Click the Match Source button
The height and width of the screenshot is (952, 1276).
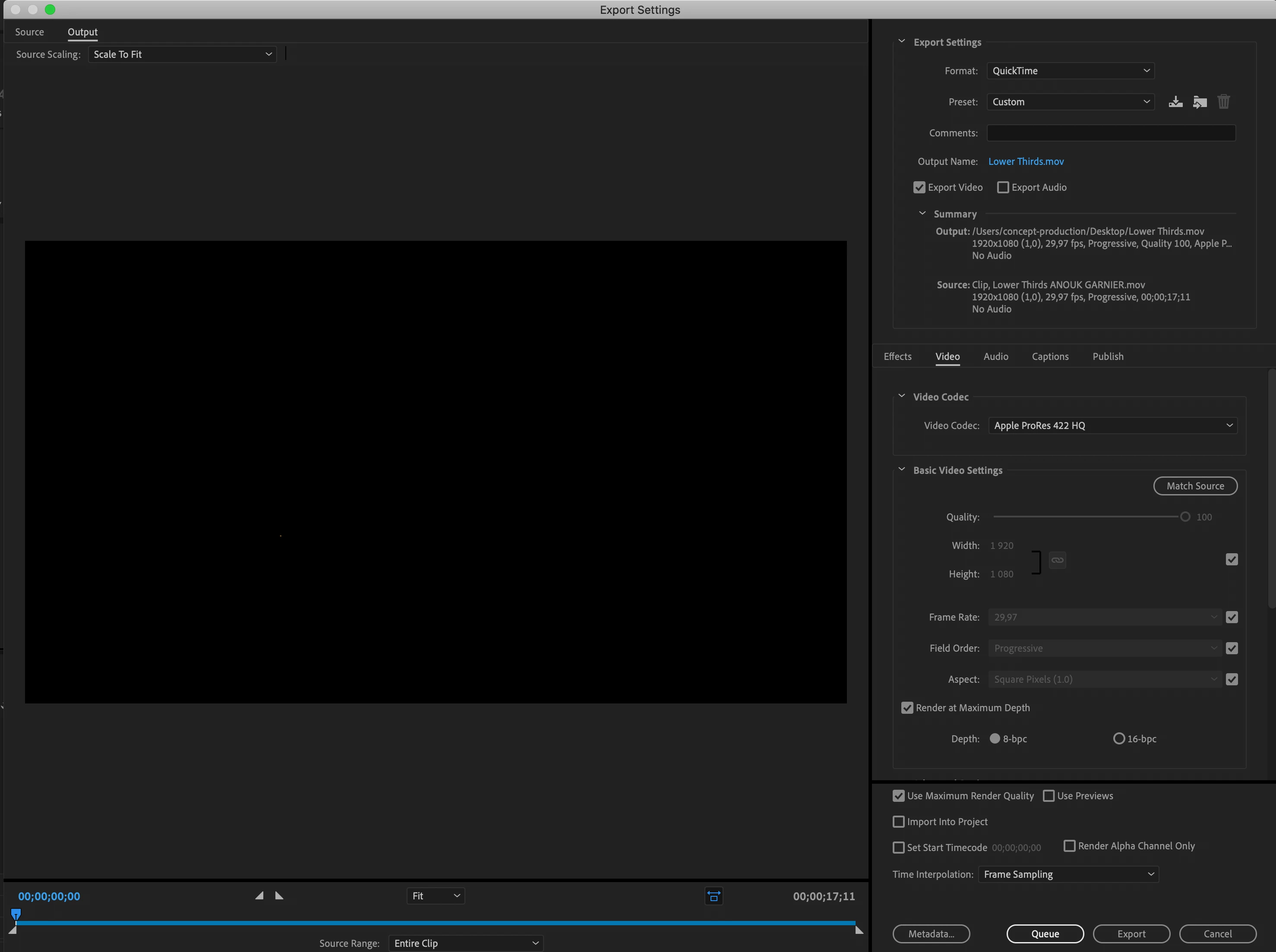pyautogui.click(x=1195, y=486)
